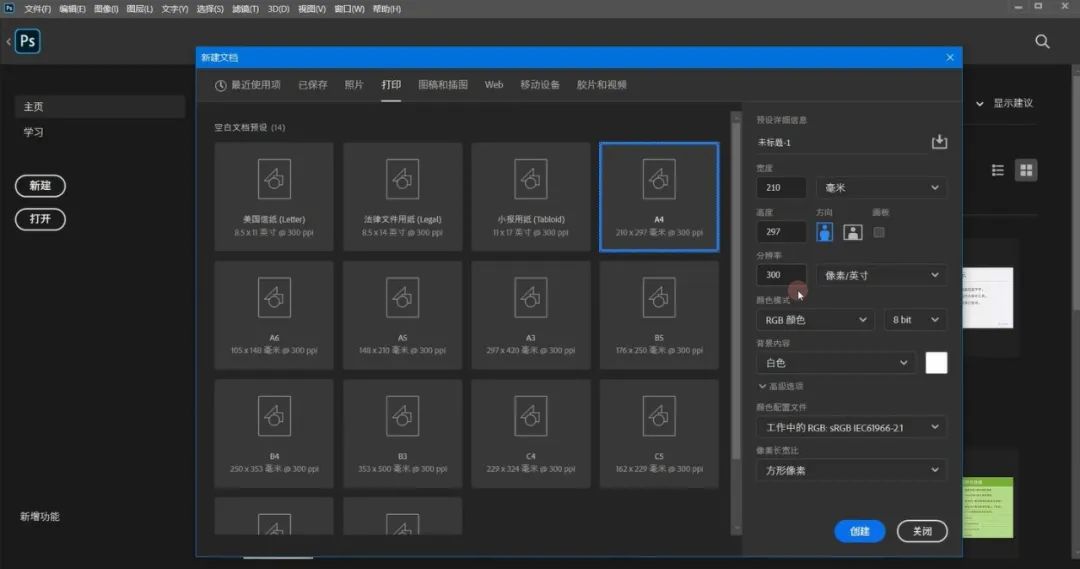The height and width of the screenshot is (569, 1080).
Task: Switch to the 移动设备 tab
Action: click(x=540, y=85)
